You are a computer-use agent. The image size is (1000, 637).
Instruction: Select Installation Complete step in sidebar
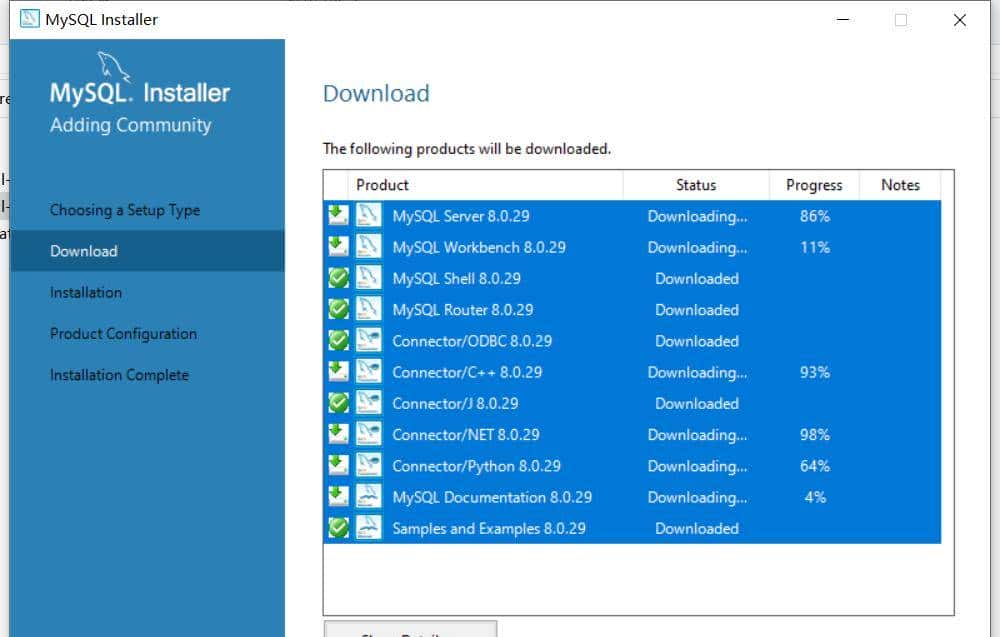pos(119,375)
